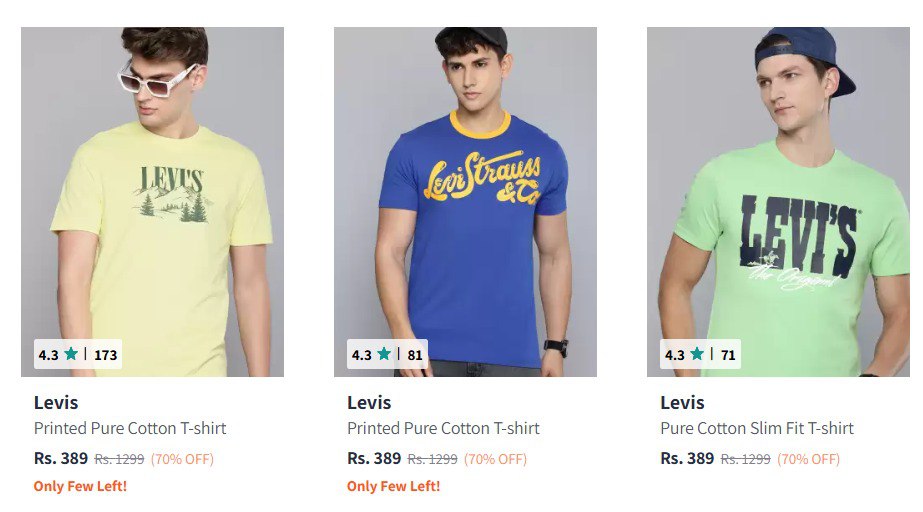Open the blue Levi Strauss T-shirt image
923x512 pixels.
coord(465,200)
